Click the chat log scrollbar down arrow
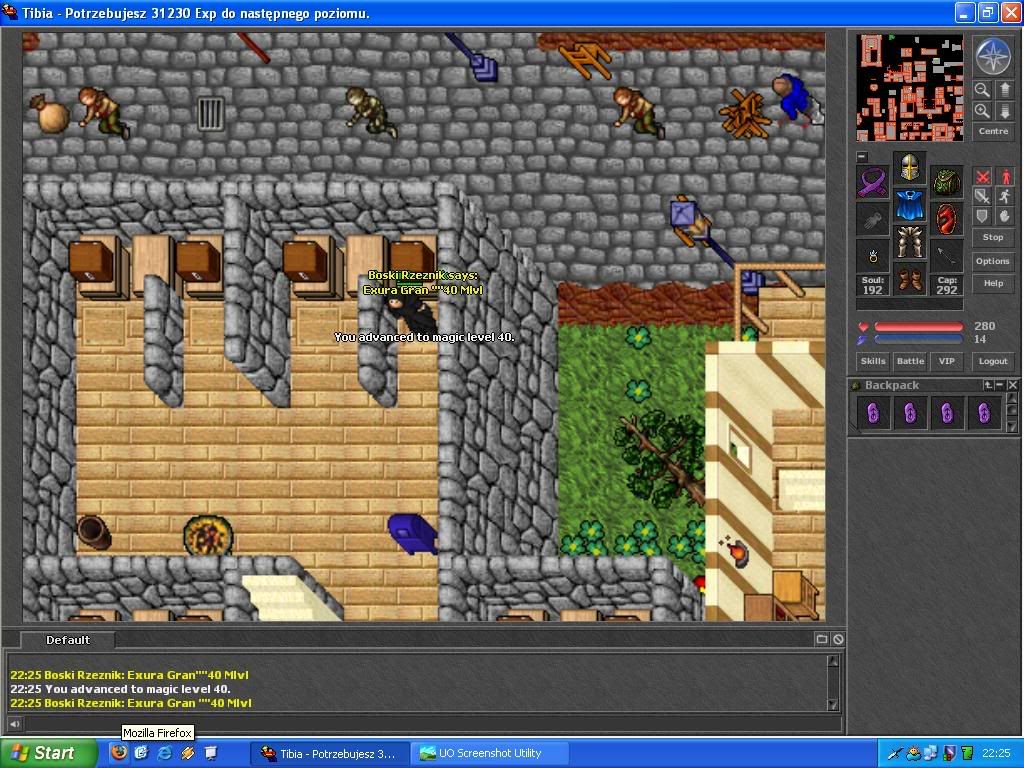 pos(833,704)
